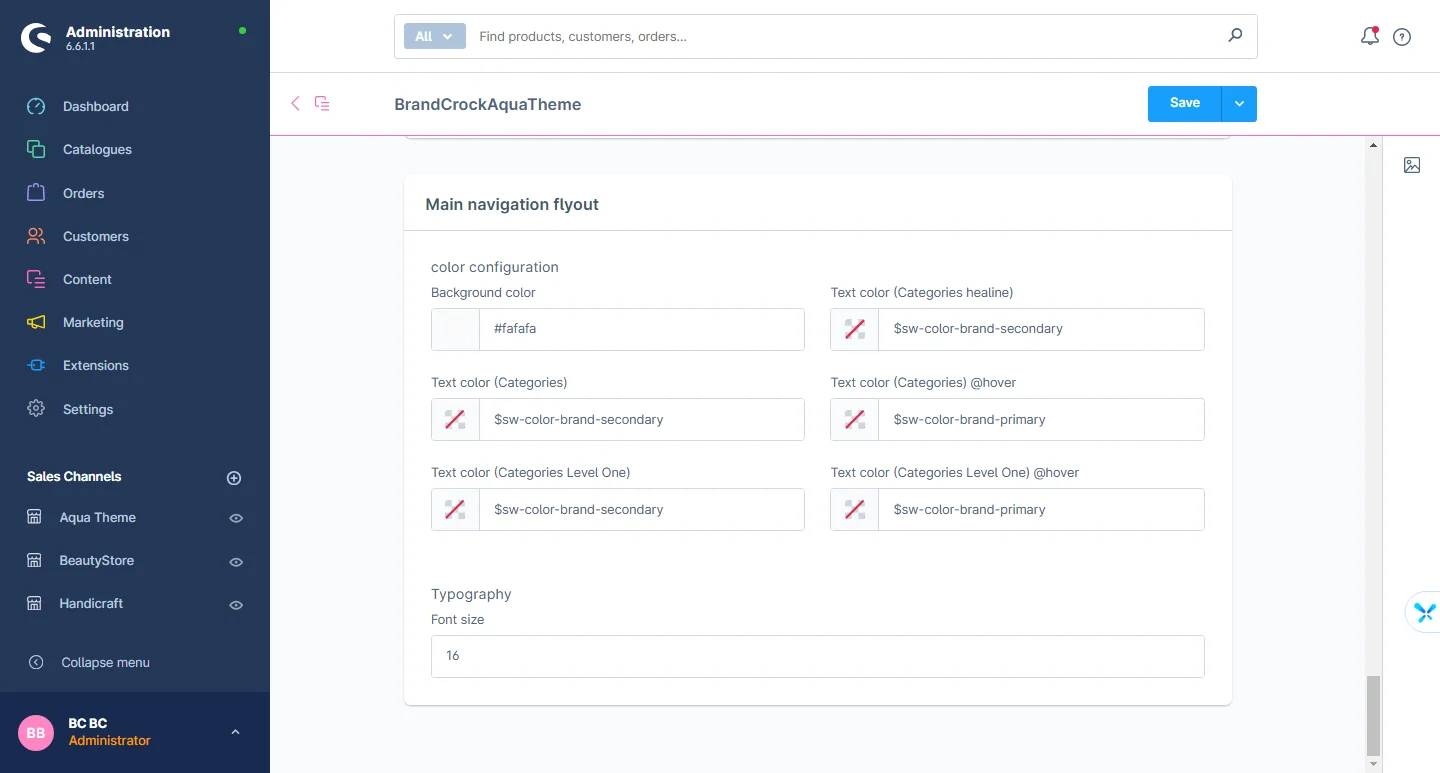Screen dimensions: 1440x773
Task: Click the theme list icon beside back arrow
Action: 322,103
